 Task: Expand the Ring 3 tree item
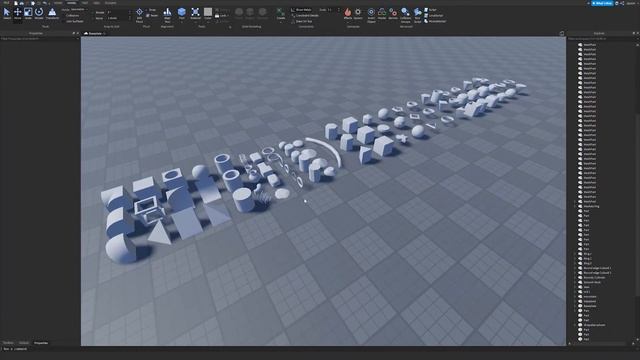pyautogui.click(x=576, y=263)
